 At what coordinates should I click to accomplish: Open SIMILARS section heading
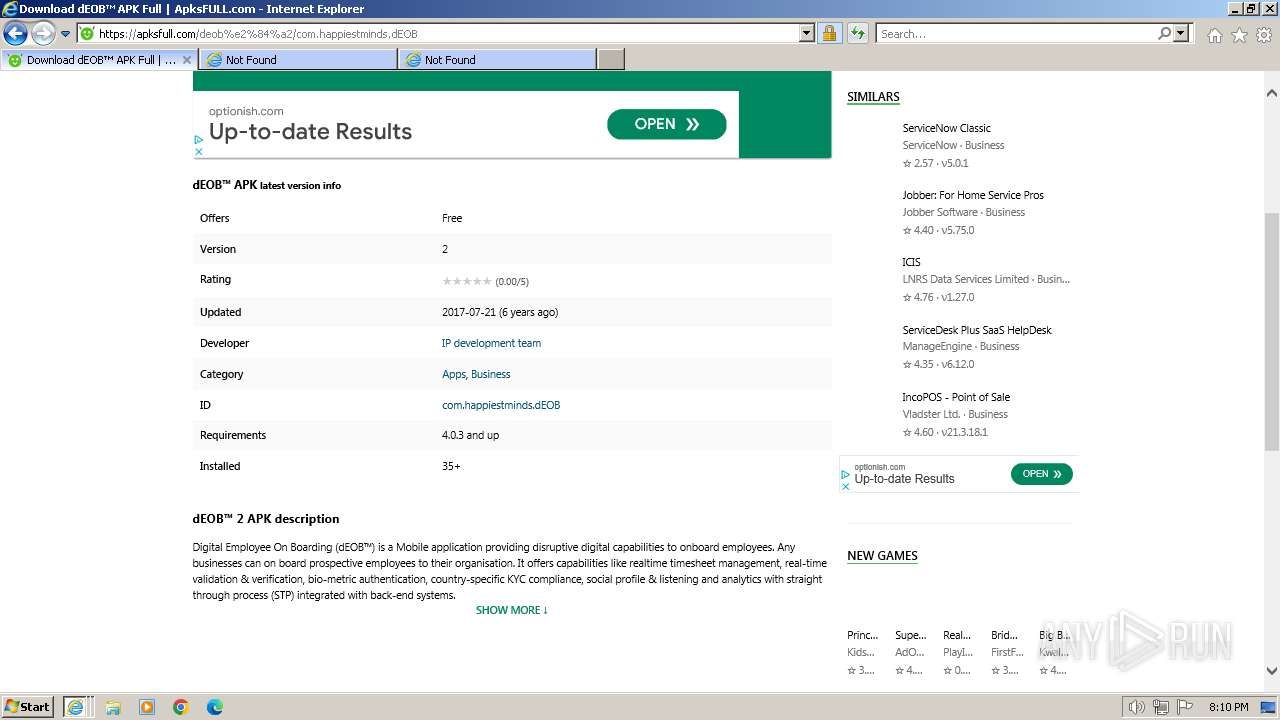[873, 97]
